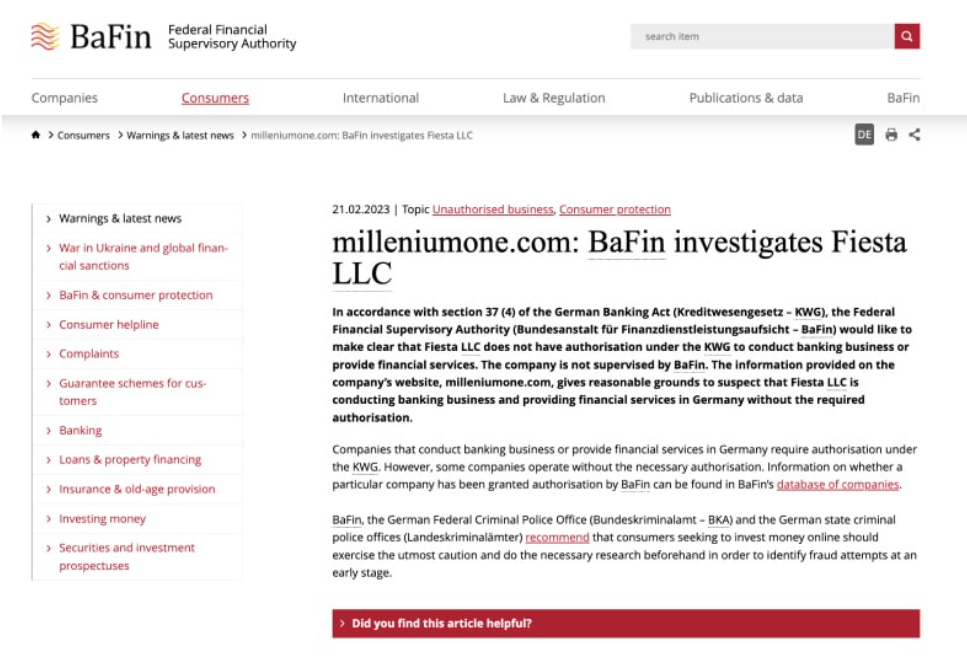Open the International navigation menu
This screenshot has height=663, width=967.
tap(381, 97)
